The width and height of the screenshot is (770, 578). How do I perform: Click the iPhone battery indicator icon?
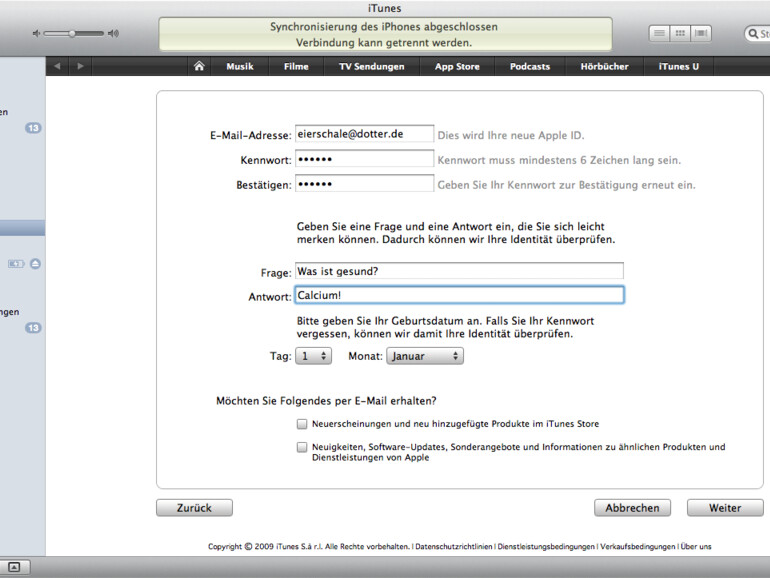click(x=16, y=264)
